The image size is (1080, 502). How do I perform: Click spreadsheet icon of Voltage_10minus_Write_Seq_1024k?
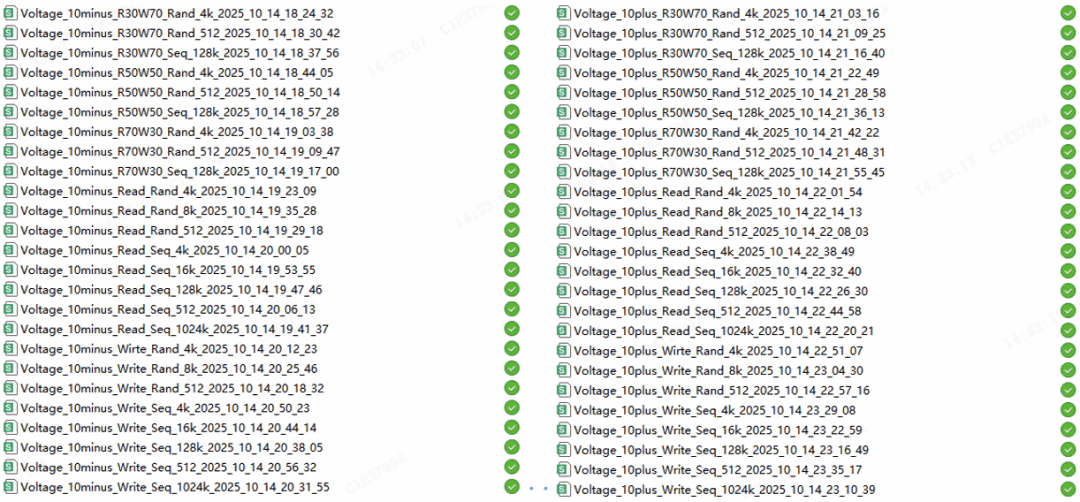(x=10, y=486)
